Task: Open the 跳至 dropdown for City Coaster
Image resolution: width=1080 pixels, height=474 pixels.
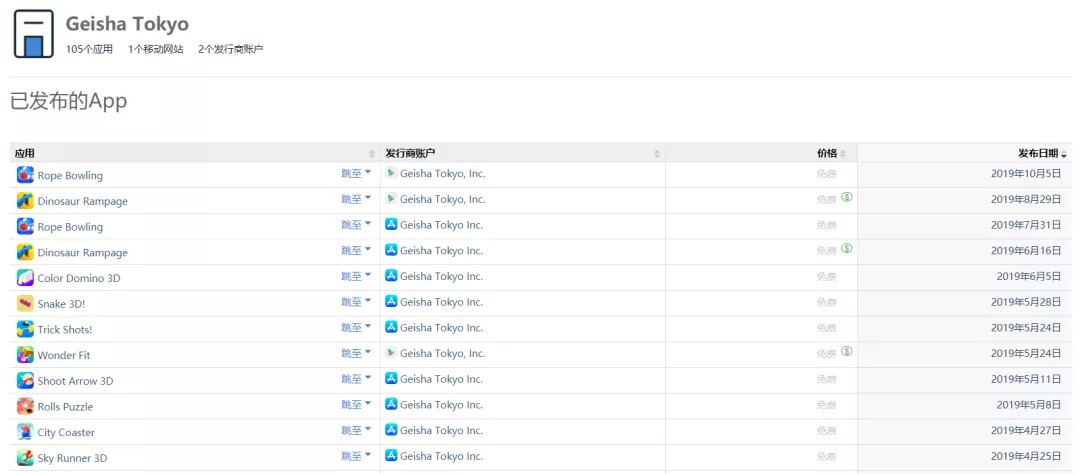Action: pyautogui.click(x=356, y=431)
